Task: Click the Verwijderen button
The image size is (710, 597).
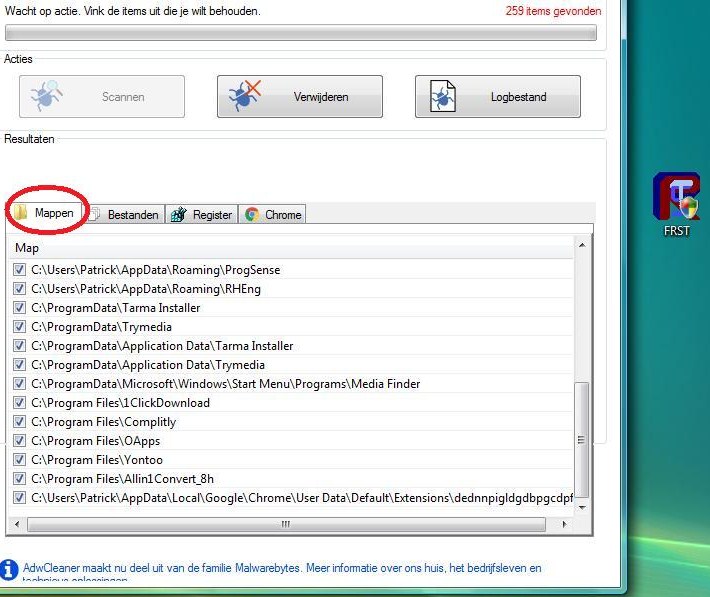Action: (x=300, y=96)
